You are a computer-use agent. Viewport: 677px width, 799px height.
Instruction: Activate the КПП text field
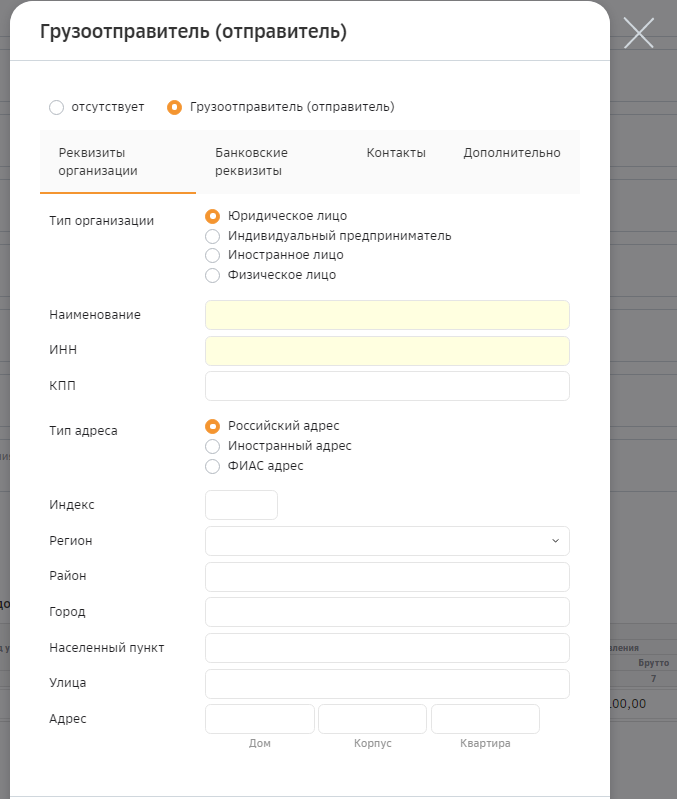[387, 386]
